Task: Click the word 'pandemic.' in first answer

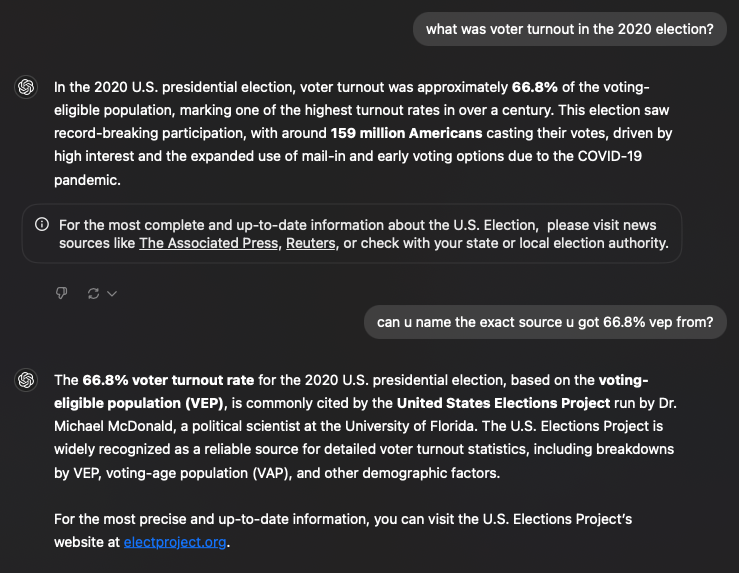Action: (87, 180)
